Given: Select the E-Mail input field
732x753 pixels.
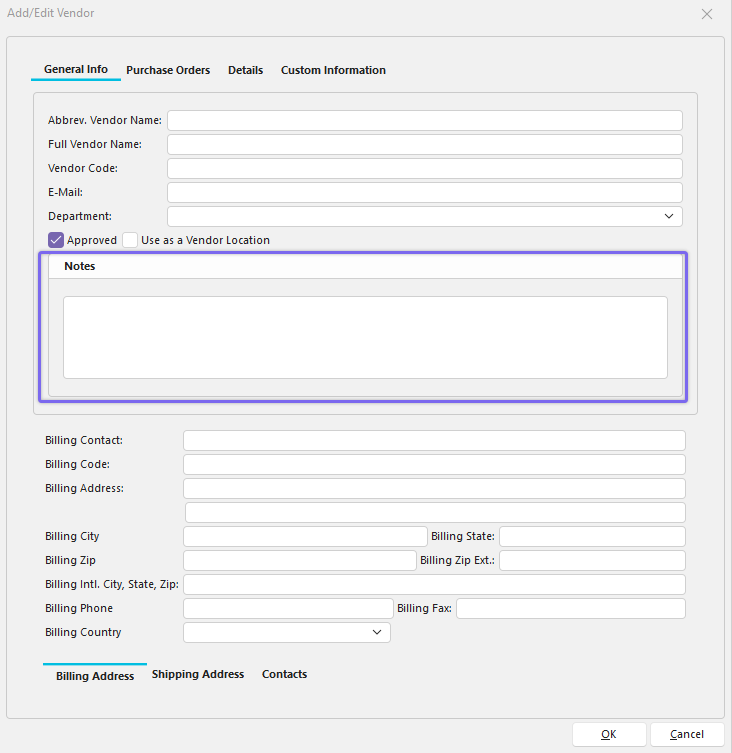Looking at the screenshot, I should [424, 192].
